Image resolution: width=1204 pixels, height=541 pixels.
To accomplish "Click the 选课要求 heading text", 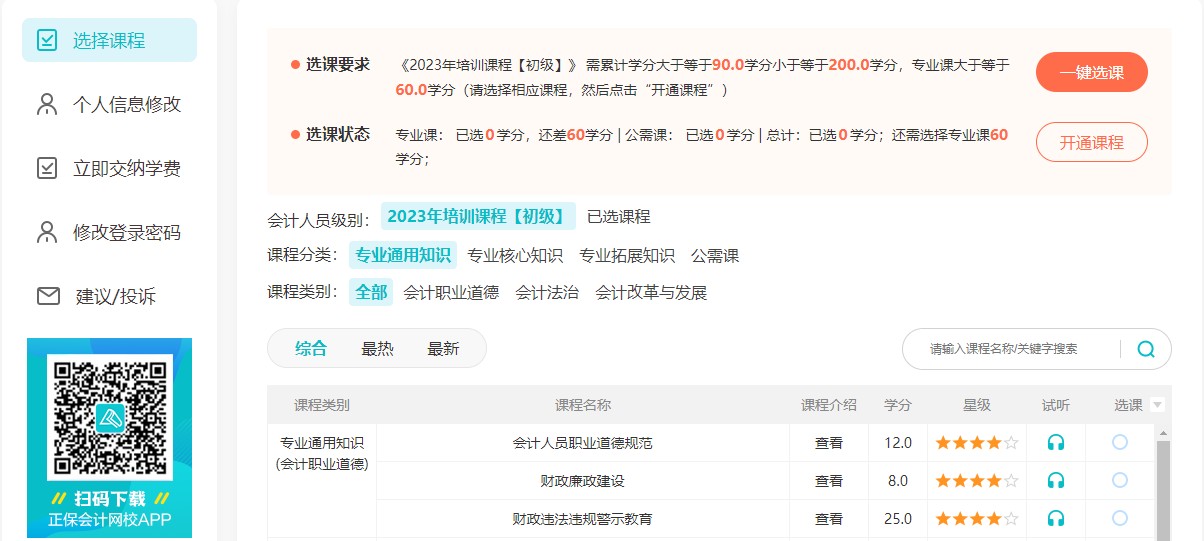I will 337,64.
